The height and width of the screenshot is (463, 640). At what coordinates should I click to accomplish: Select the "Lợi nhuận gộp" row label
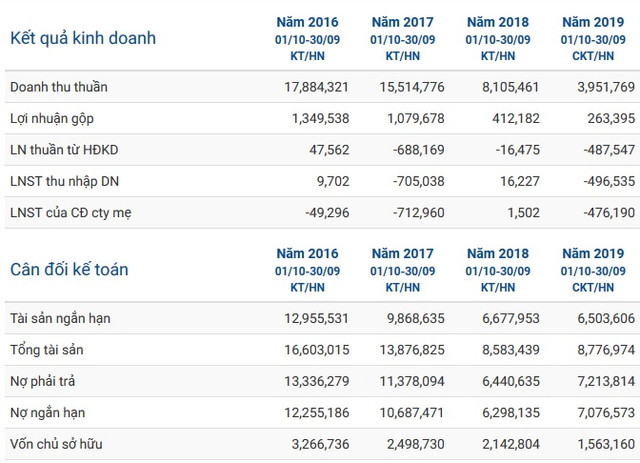pos(53,119)
